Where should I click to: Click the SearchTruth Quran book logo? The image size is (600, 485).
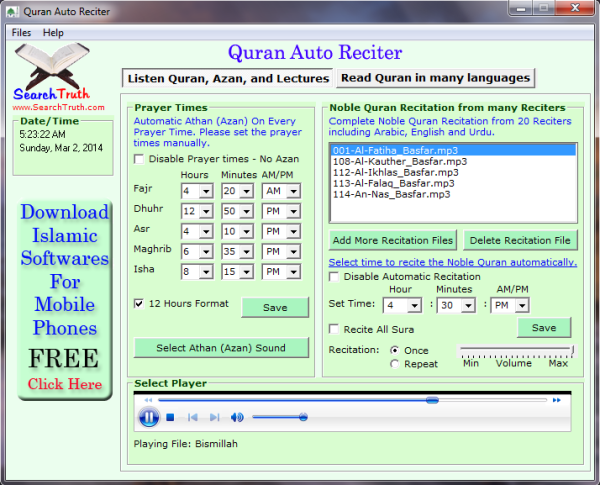[x=52, y=72]
